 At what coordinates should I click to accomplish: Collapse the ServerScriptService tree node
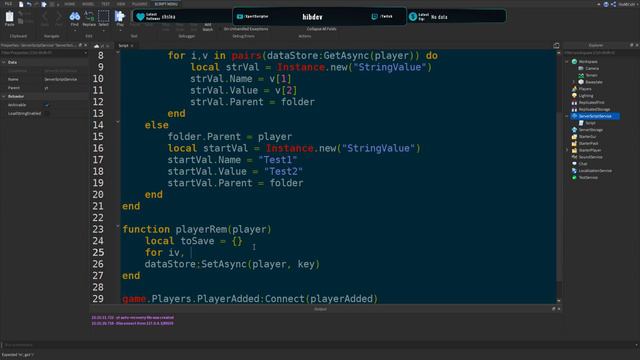point(567,116)
